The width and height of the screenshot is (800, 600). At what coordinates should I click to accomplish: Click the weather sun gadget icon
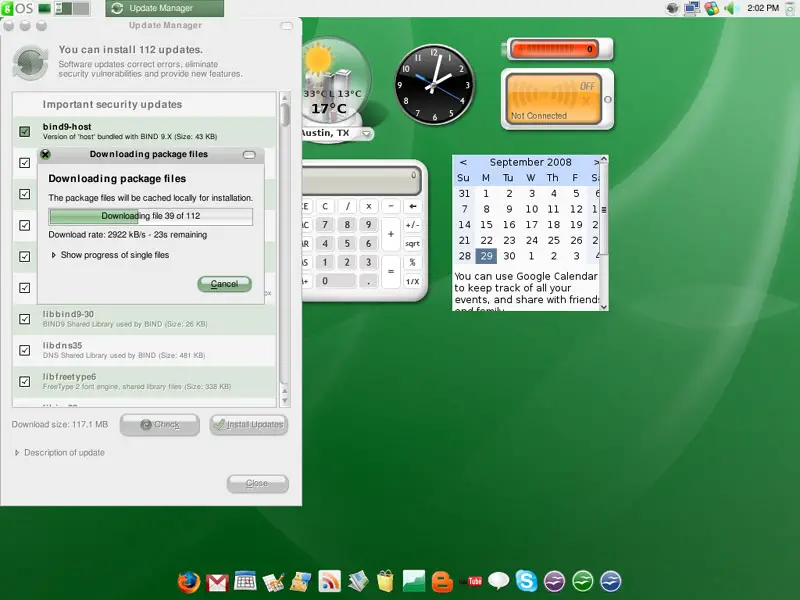tap(319, 59)
